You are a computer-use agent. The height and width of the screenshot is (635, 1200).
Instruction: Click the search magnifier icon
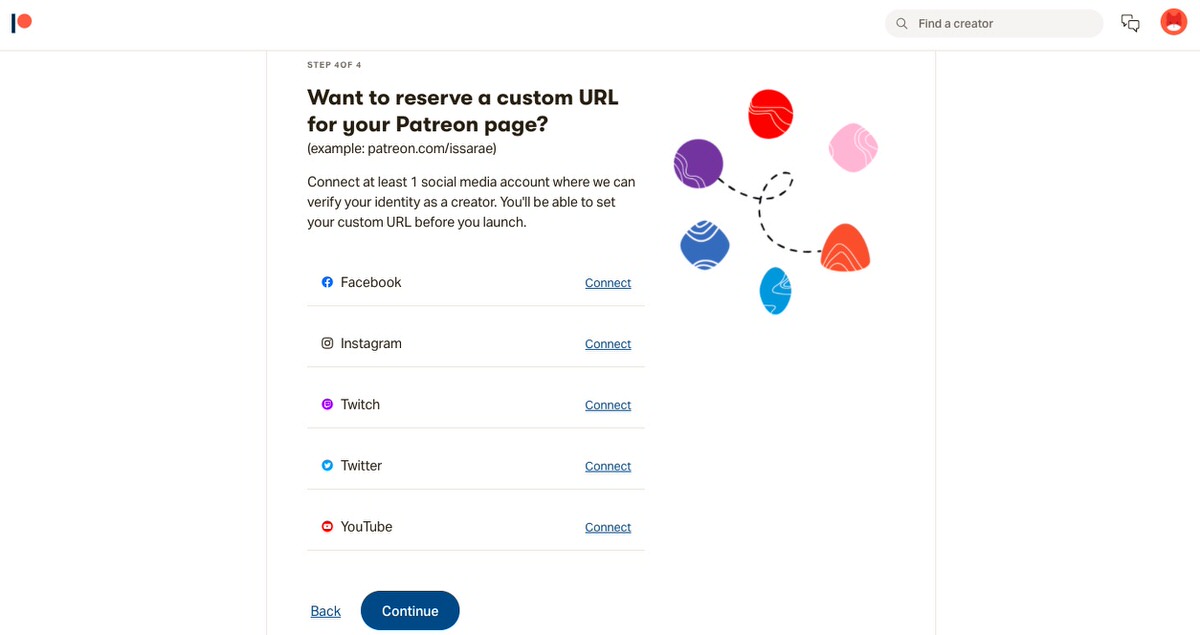(902, 23)
